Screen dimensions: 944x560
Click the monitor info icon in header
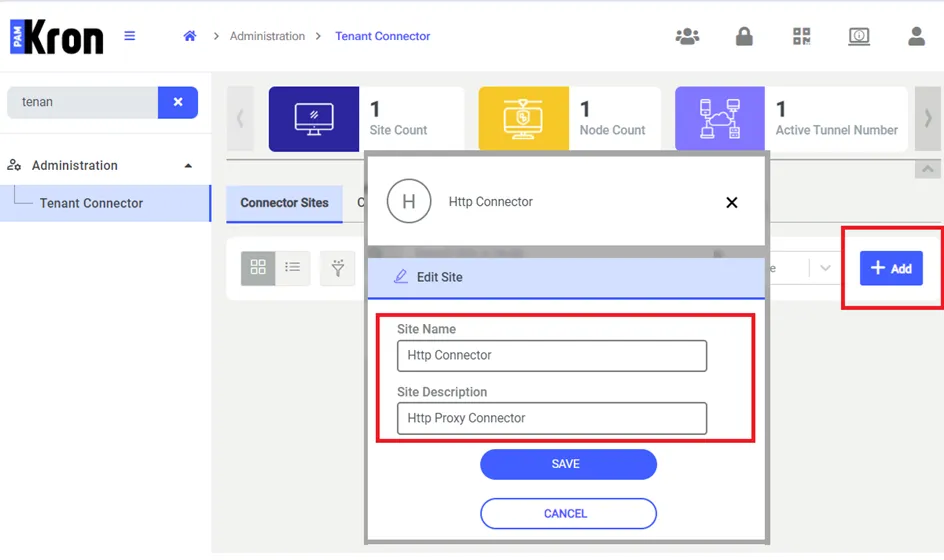[x=859, y=37]
